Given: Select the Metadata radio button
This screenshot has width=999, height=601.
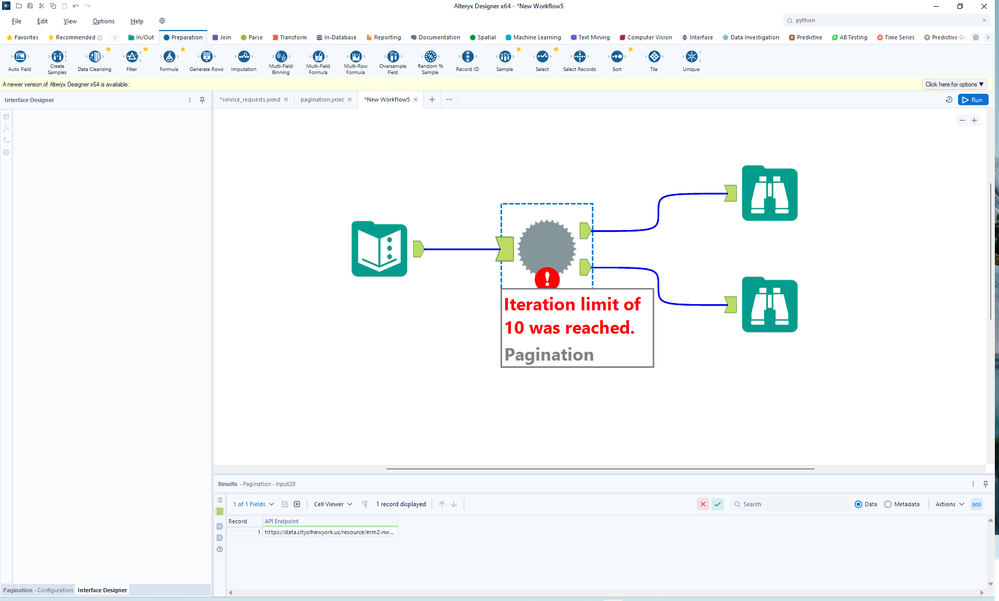Looking at the screenshot, I should pyautogui.click(x=888, y=504).
